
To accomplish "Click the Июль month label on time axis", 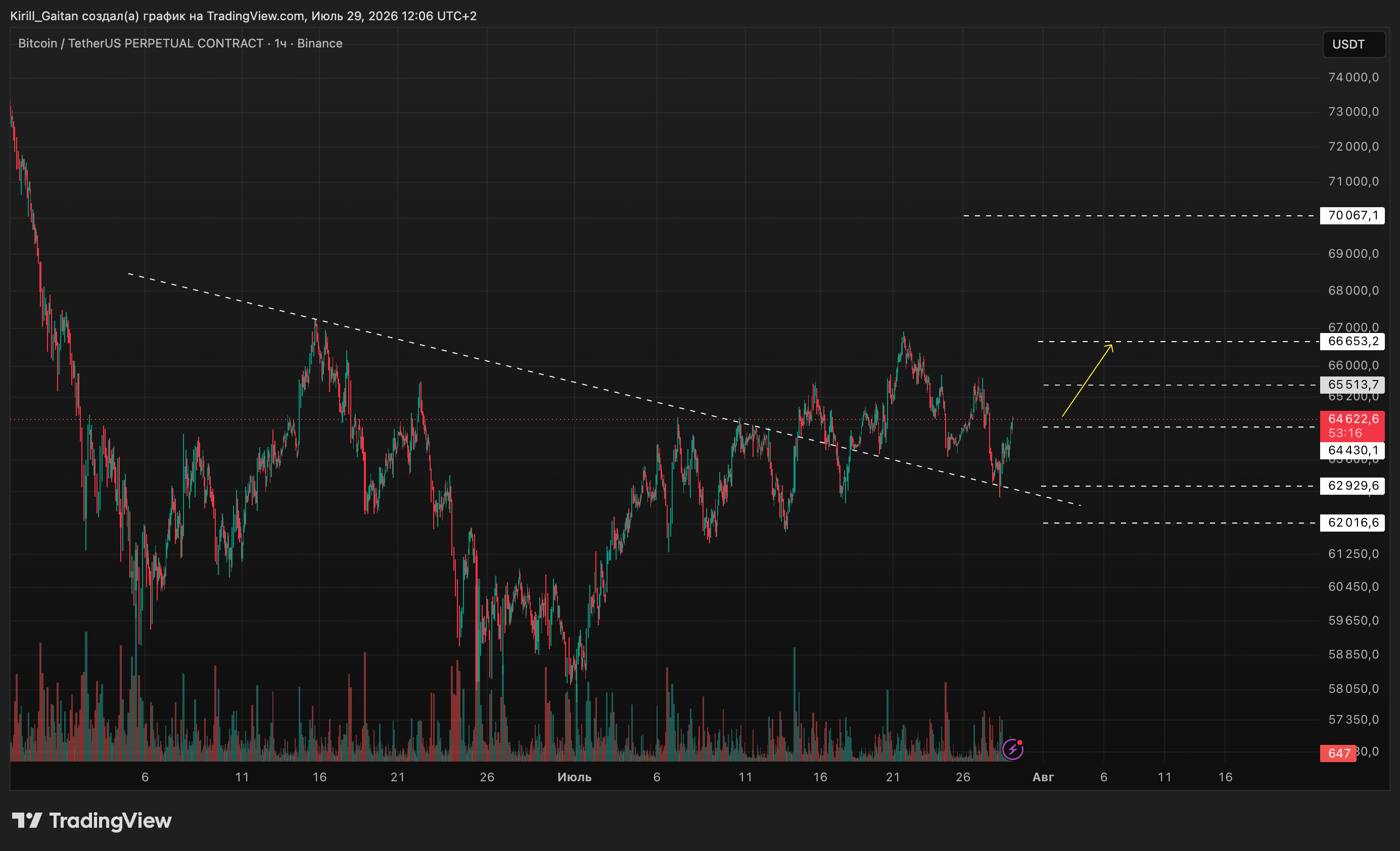I will click(575, 777).
